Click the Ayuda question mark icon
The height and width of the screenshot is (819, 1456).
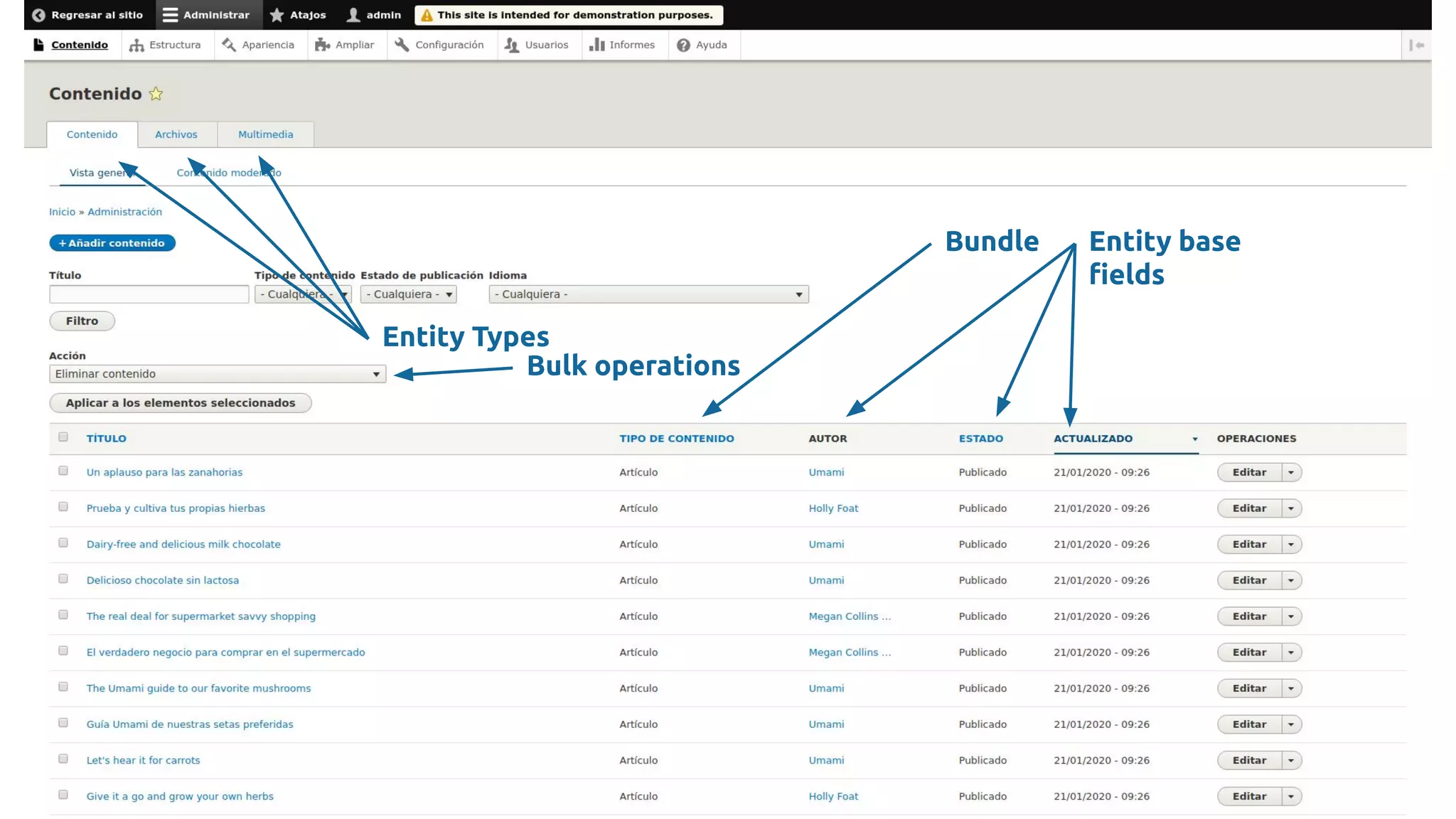(x=683, y=45)
